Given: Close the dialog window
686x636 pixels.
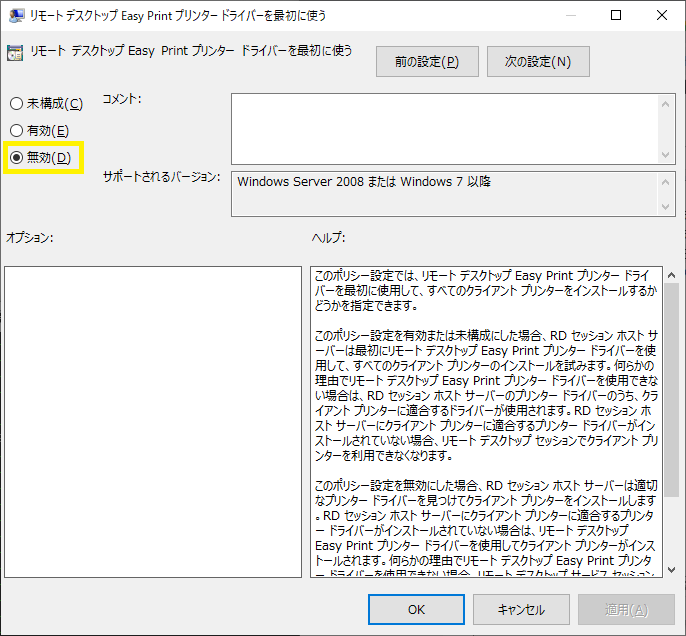Looking at the screenshot, I should pyautogui.click(x=662, y=15).
